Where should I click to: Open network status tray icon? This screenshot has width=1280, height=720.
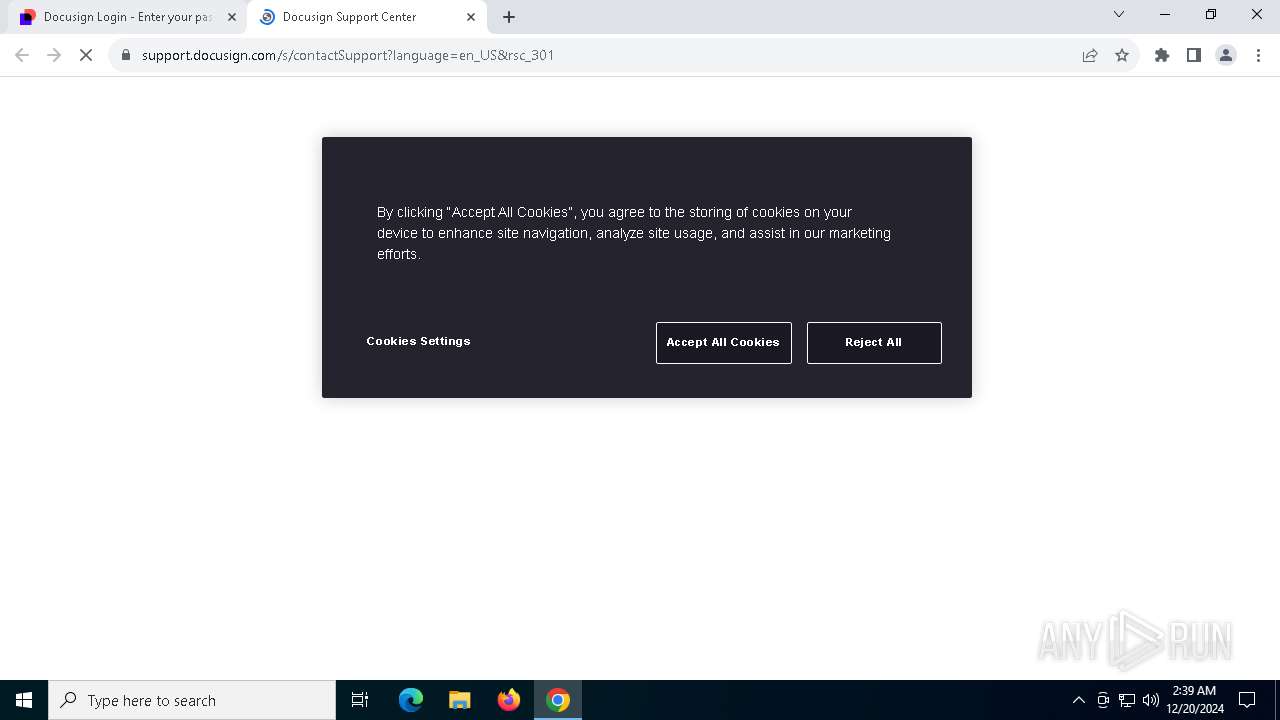(1127, 700)
